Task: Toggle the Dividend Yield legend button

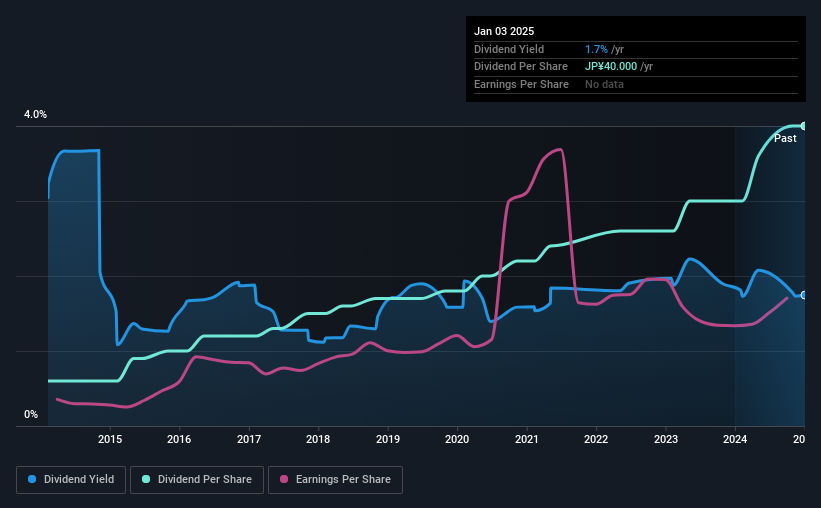Action: click(x=71, y=480)
